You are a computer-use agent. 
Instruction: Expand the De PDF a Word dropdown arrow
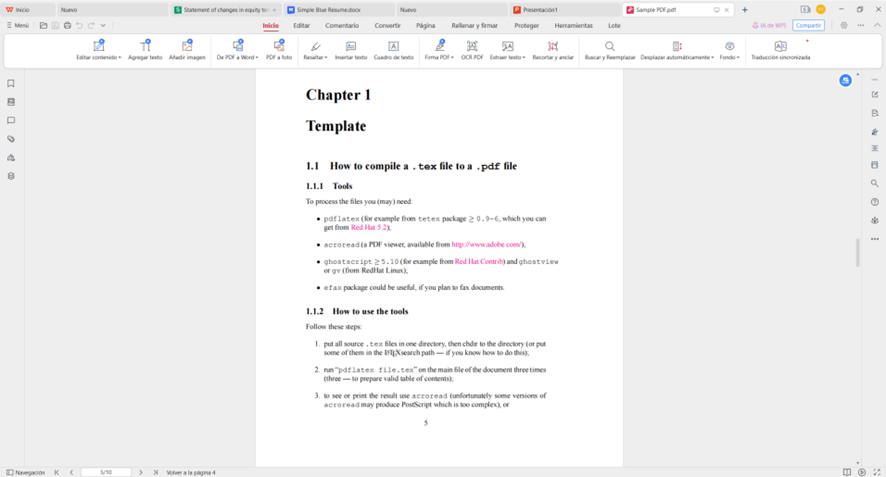click(x=257, y=58)
